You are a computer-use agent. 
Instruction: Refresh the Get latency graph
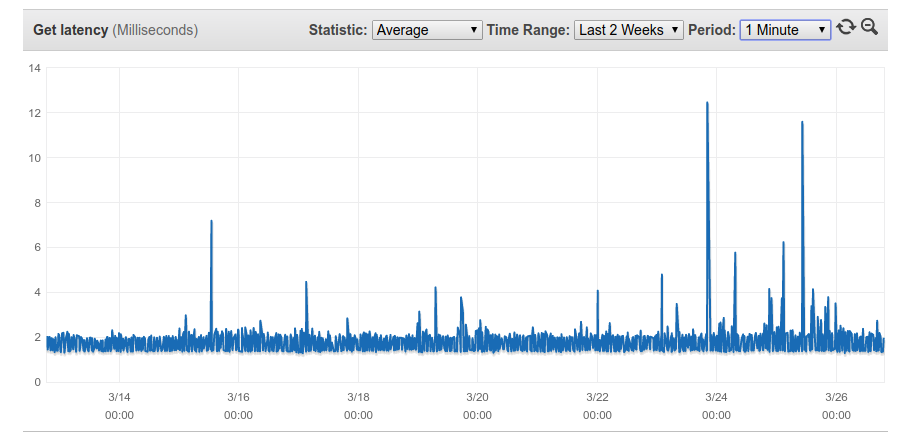click(x=846, y=28)
